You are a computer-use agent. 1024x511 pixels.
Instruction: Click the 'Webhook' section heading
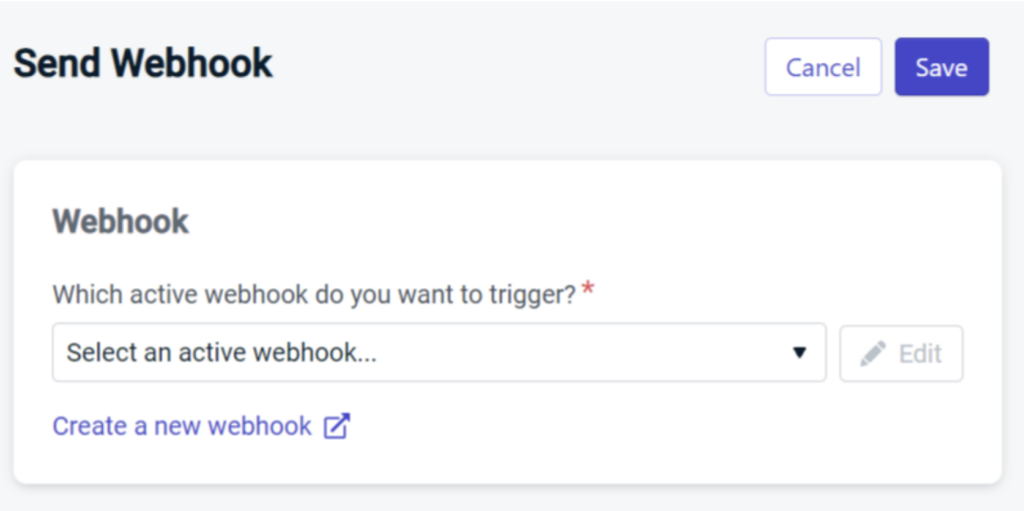[x=120, y=222]
